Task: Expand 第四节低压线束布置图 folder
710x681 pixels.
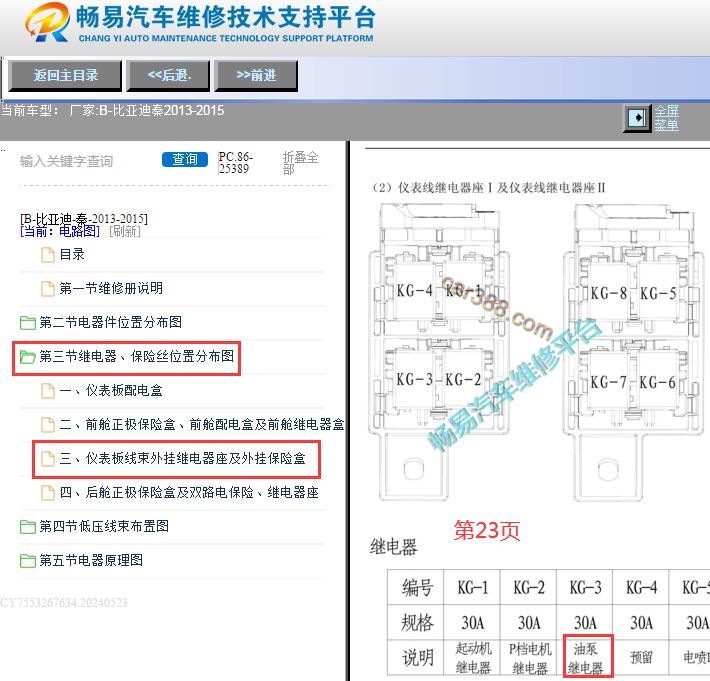Action: pos(104,526)
